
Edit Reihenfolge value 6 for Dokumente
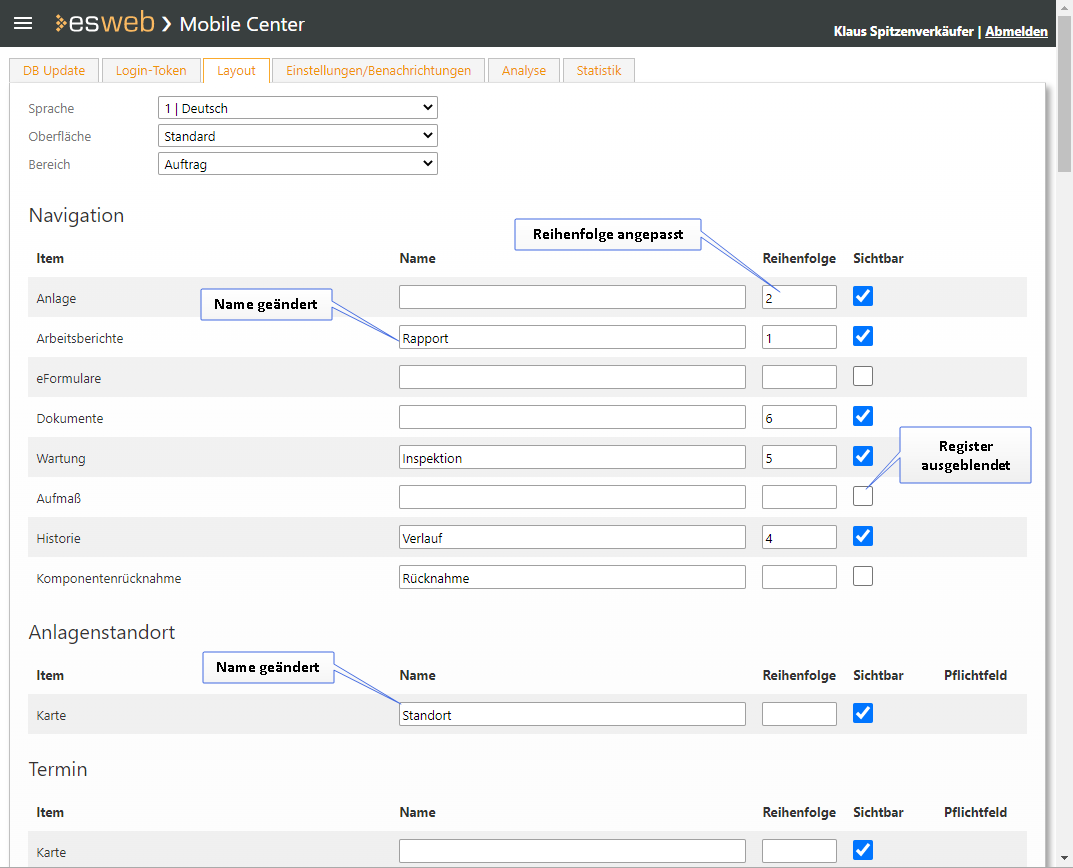pyautogui.click(x=799, y=418)
